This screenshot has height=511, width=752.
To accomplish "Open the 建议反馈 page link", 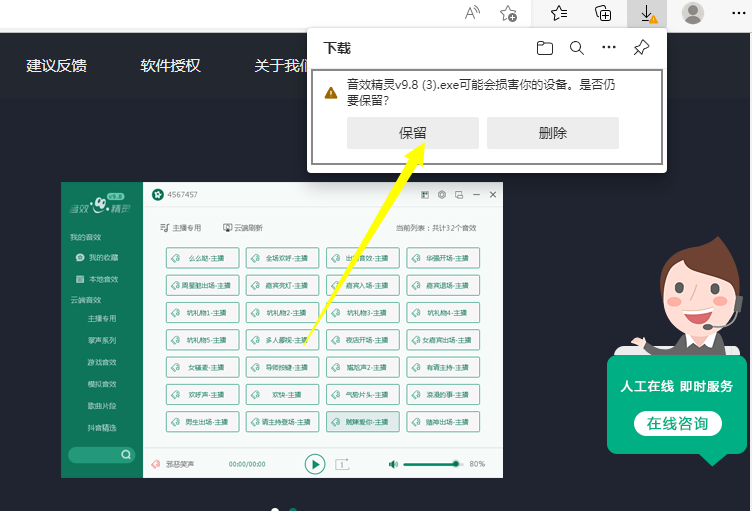I will [56, 66].
